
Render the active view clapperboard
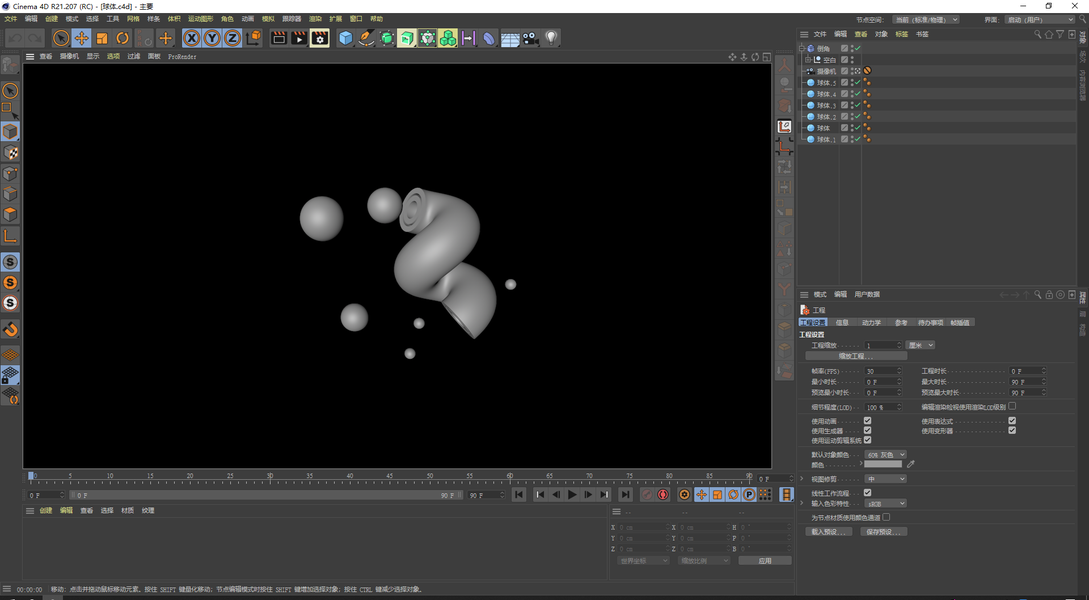click(279, 38)
